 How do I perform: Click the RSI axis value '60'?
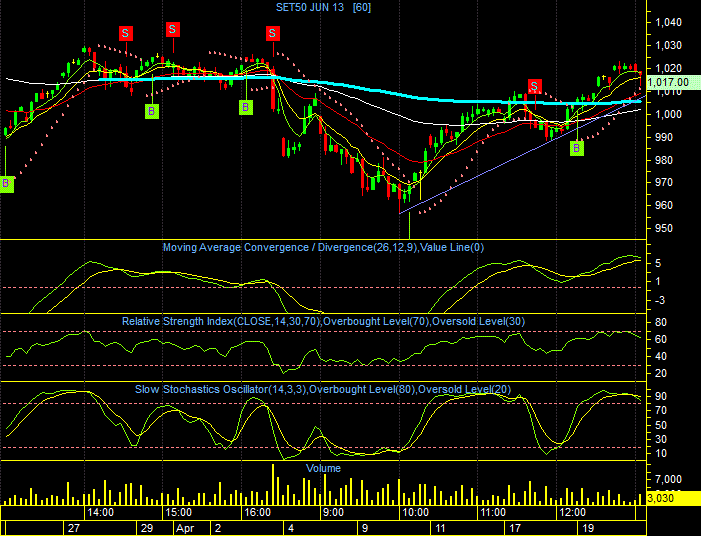661,339
